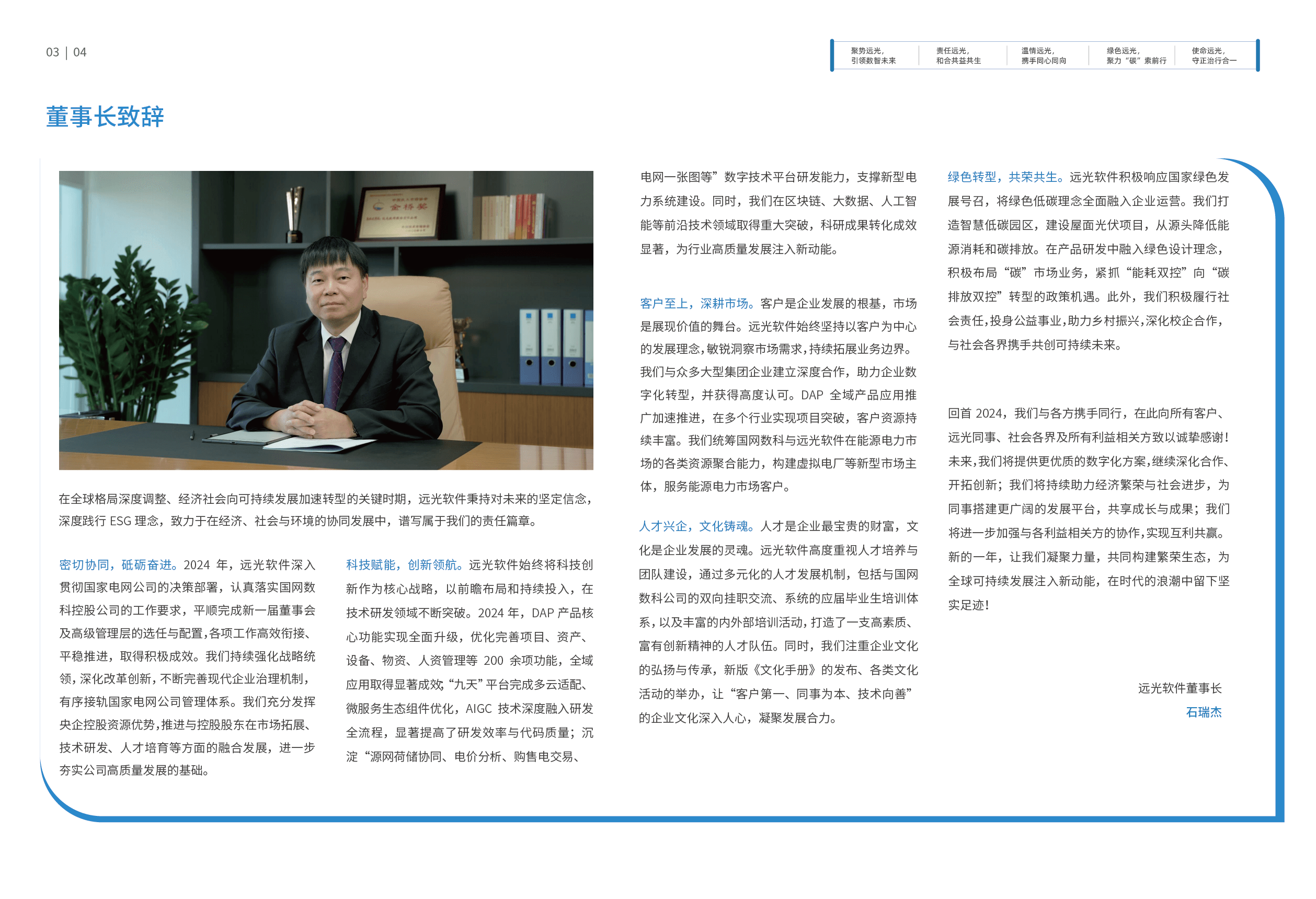
Task: Open the 聚势远光，引领数智未来 tab
Action: point(873,55)
